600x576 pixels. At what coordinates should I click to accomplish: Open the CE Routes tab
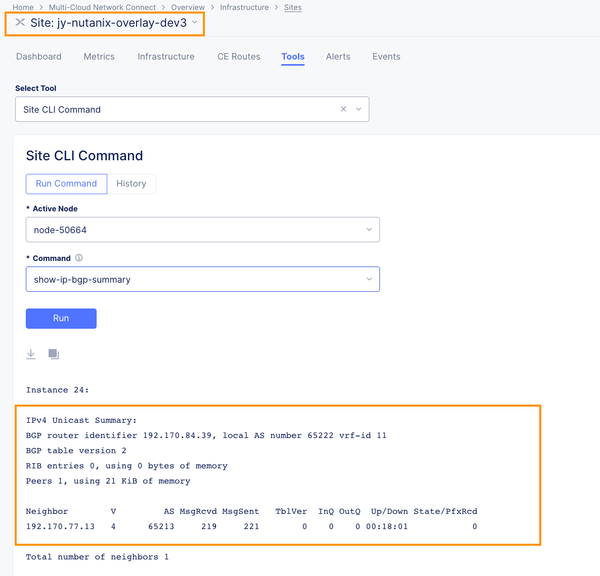click(x=239, y=57)
